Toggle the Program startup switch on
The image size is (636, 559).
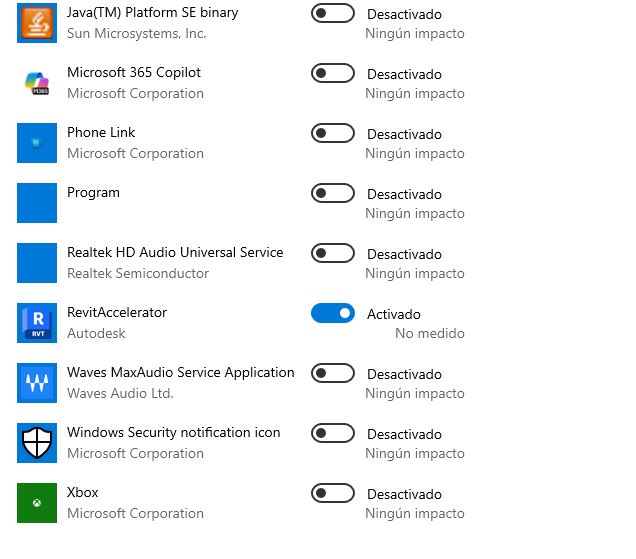[333, 194]
